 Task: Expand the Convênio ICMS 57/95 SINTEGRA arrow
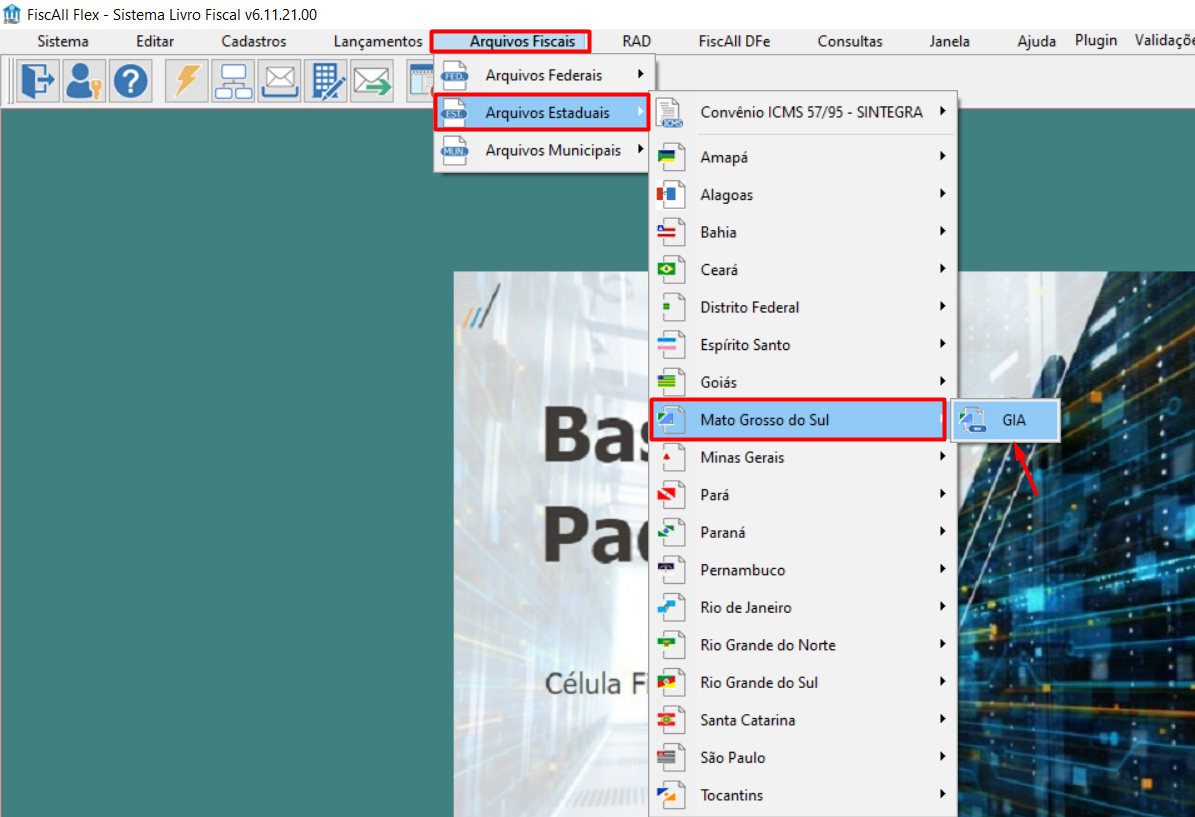tap(943, 111)
